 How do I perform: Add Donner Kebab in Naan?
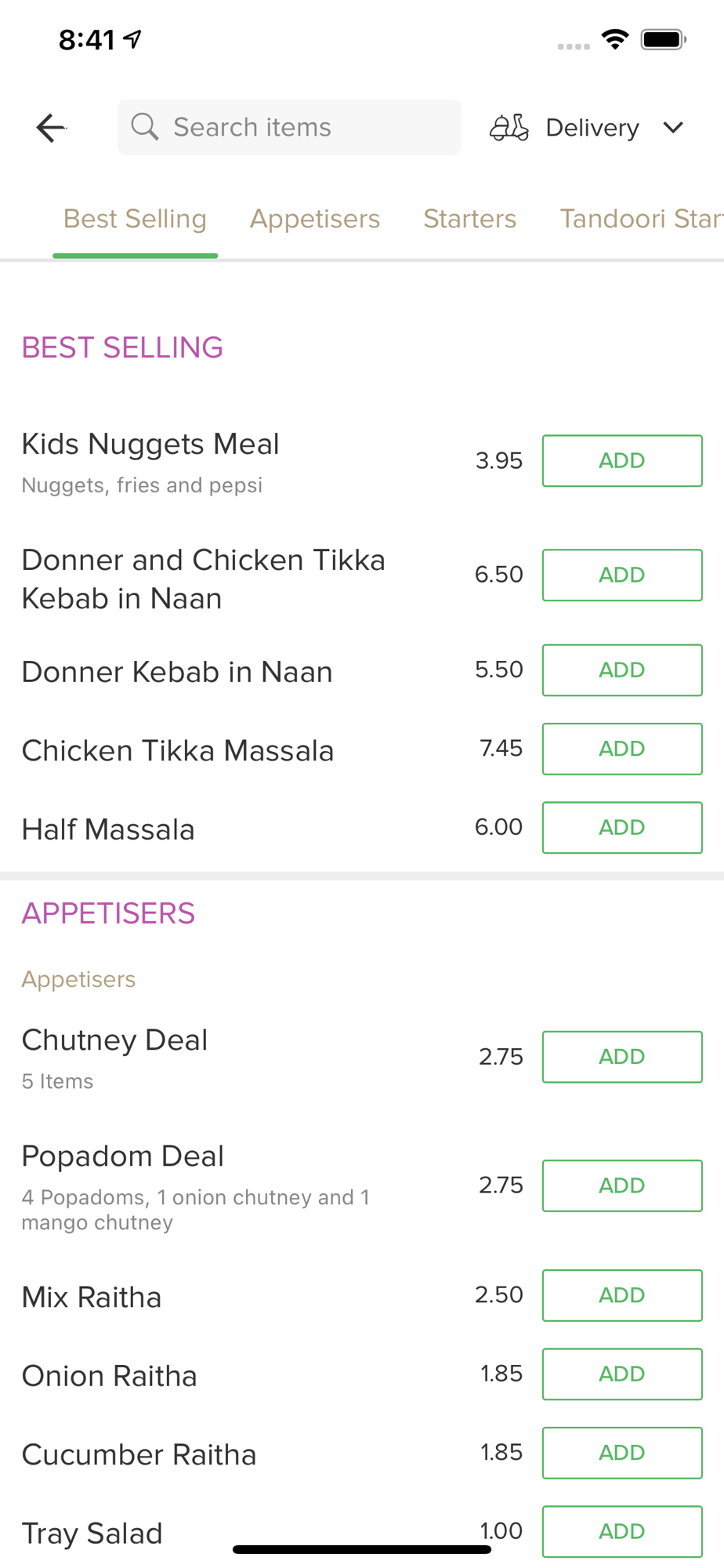coord(622,670)
